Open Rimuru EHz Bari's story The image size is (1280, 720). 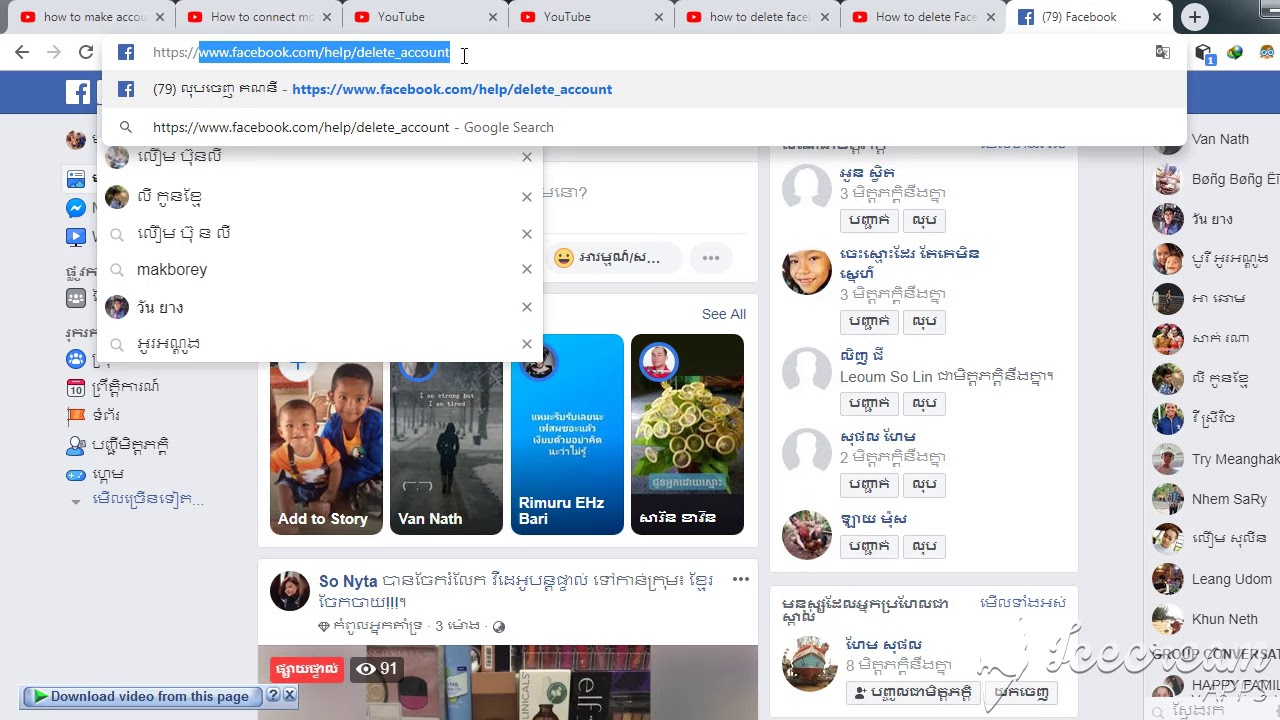coord(567,435)
